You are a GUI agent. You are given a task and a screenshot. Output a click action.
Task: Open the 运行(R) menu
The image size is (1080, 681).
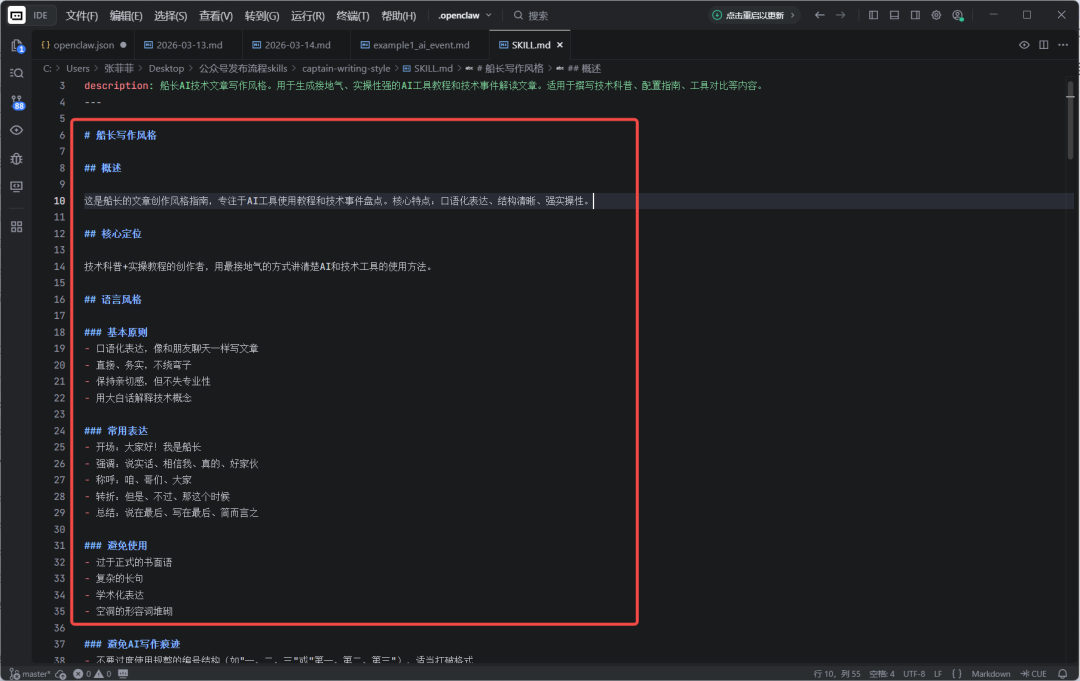click(x=307, y=15)
